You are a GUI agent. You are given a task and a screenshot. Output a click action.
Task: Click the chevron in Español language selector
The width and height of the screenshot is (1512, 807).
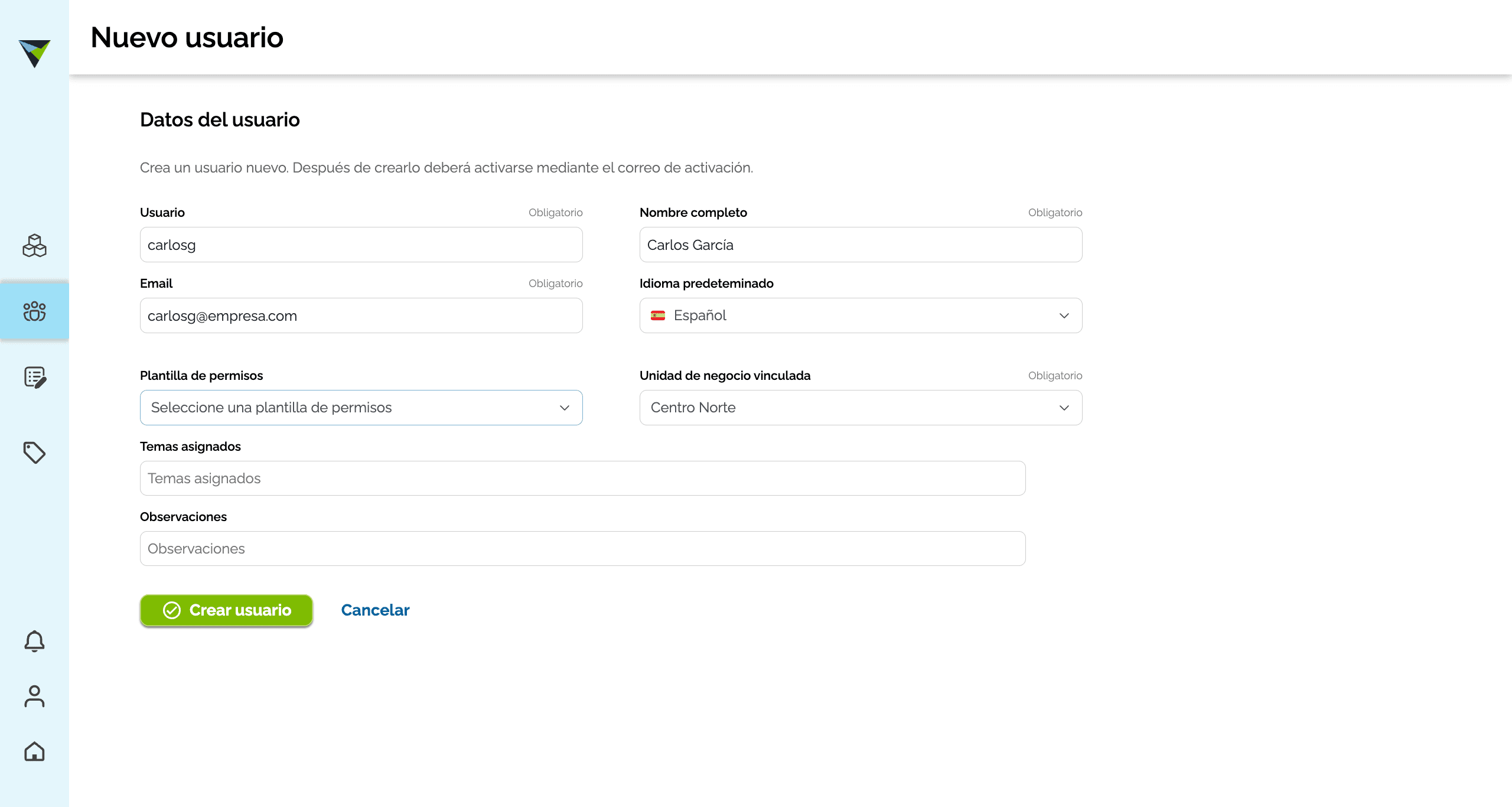pyautogui.click(x=1064, y=315)
